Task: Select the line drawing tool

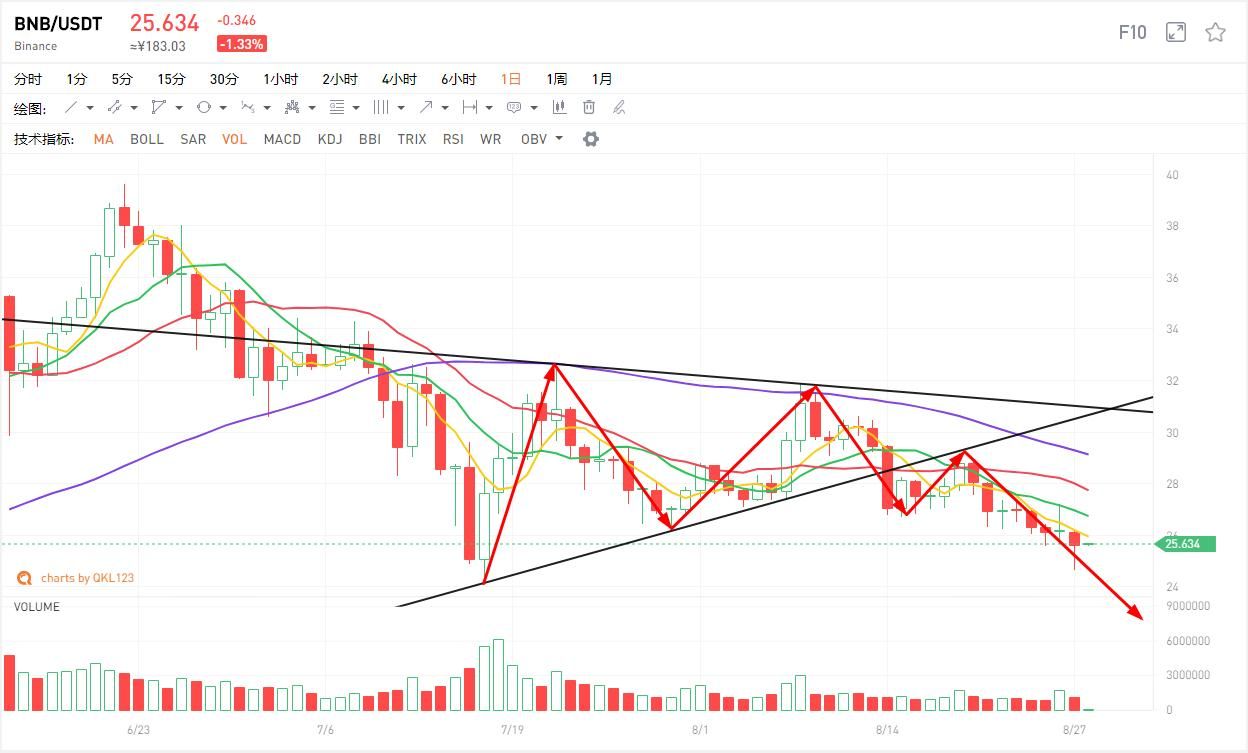Action: coord(71,107)
